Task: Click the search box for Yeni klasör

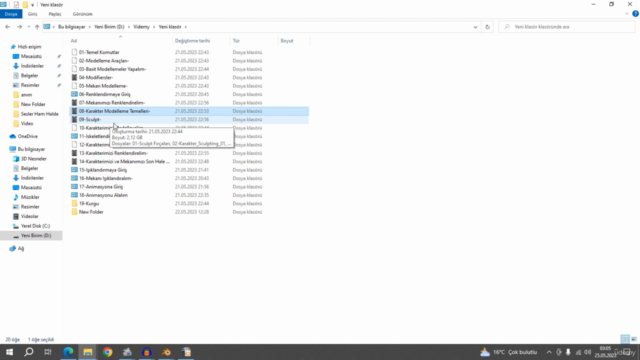Action: [567, 27]
